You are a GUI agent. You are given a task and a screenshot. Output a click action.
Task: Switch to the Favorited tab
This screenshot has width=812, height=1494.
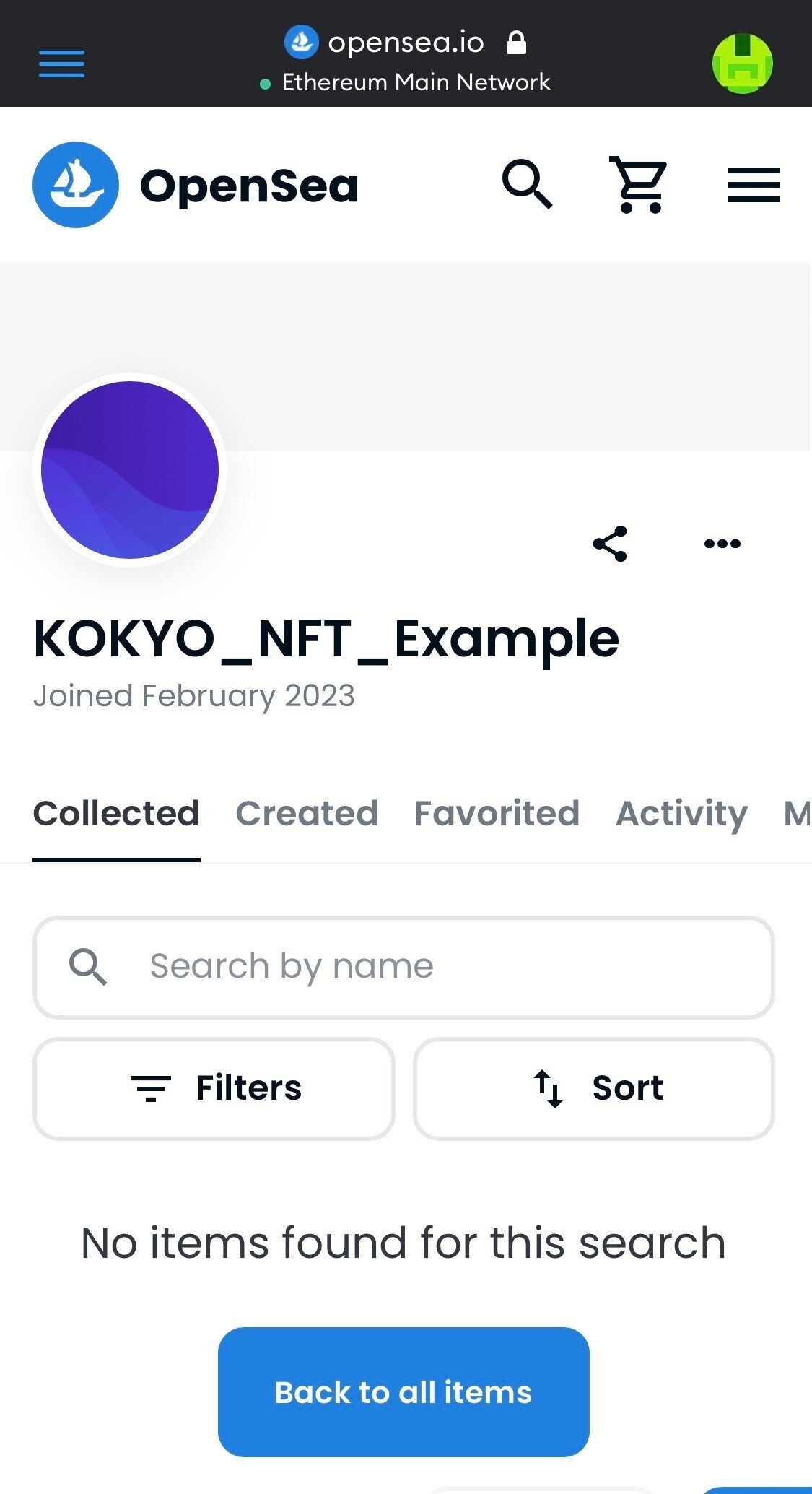click(x=497, y=814)
